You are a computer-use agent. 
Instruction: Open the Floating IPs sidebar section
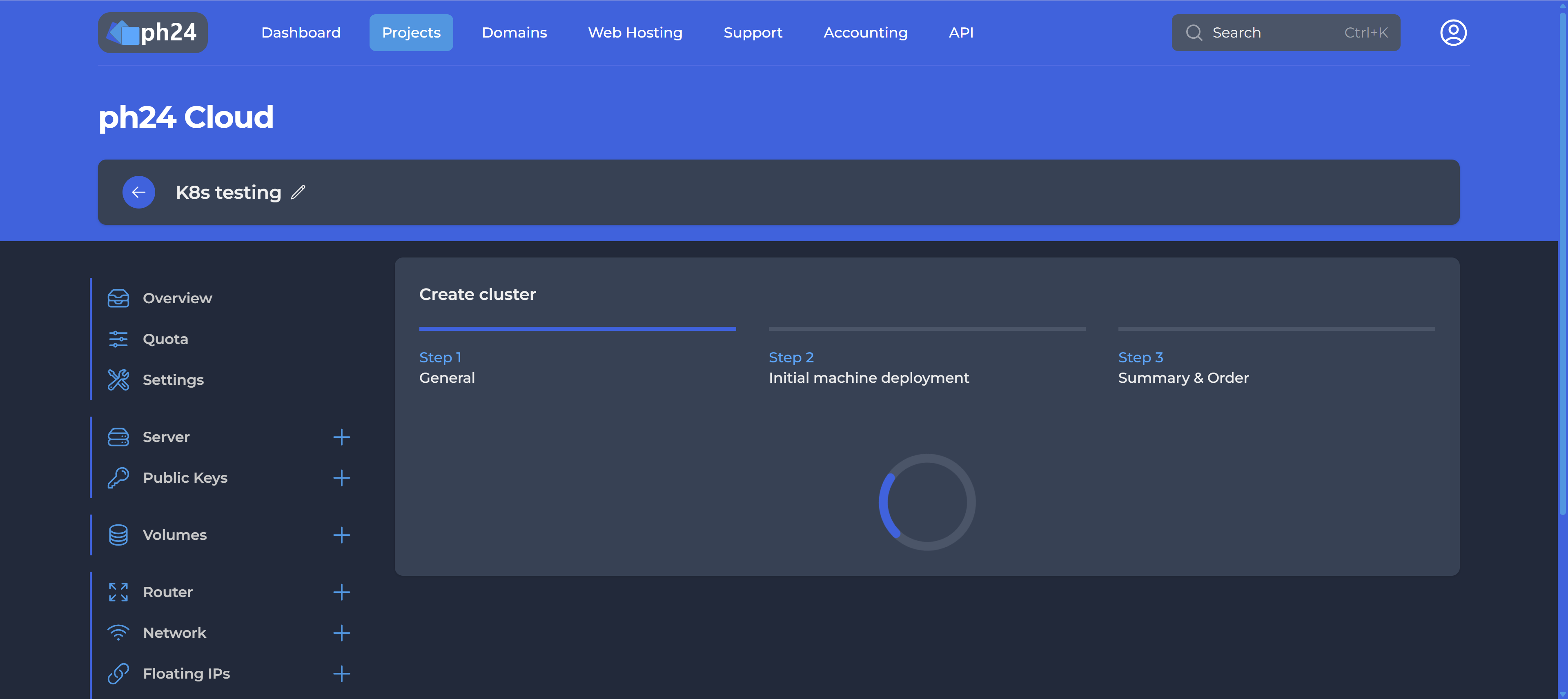point(186,673)
